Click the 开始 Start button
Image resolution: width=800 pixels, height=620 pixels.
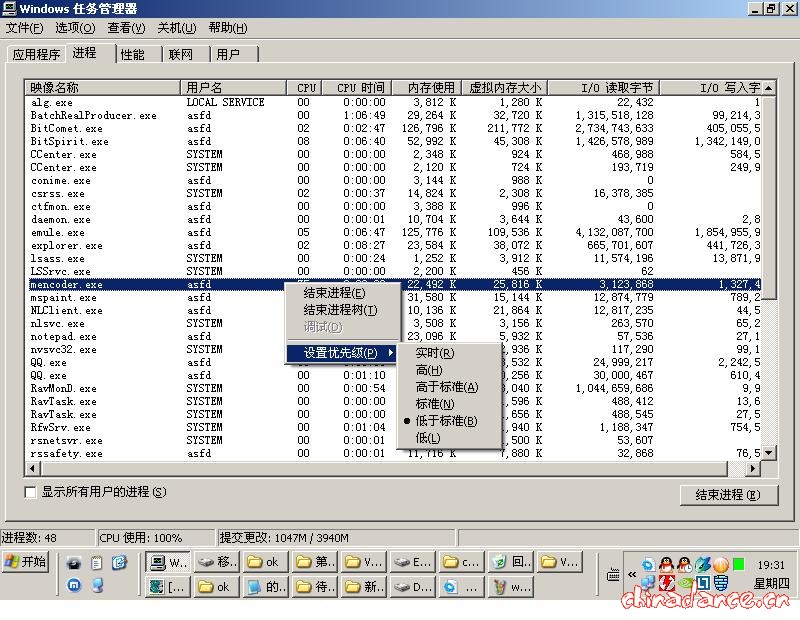(28, 561)
